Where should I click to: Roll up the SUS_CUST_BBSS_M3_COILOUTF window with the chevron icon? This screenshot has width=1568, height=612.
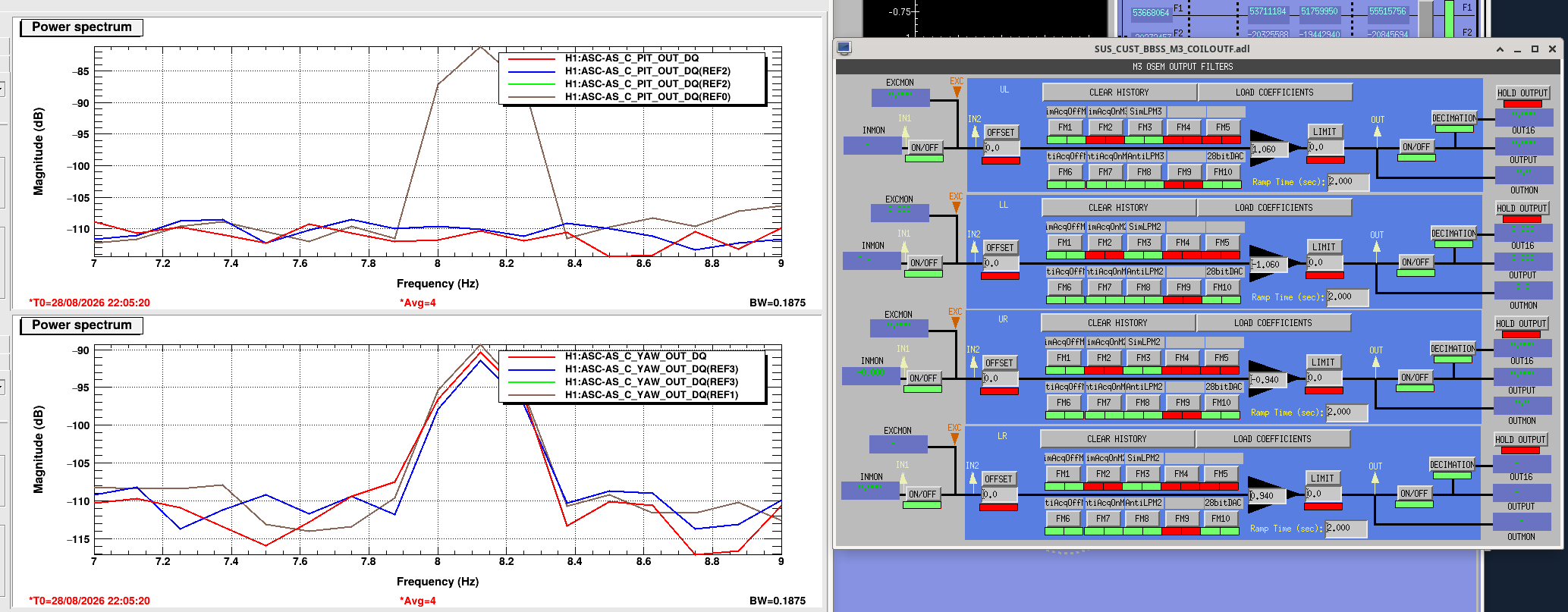(x=1500, y=49)
